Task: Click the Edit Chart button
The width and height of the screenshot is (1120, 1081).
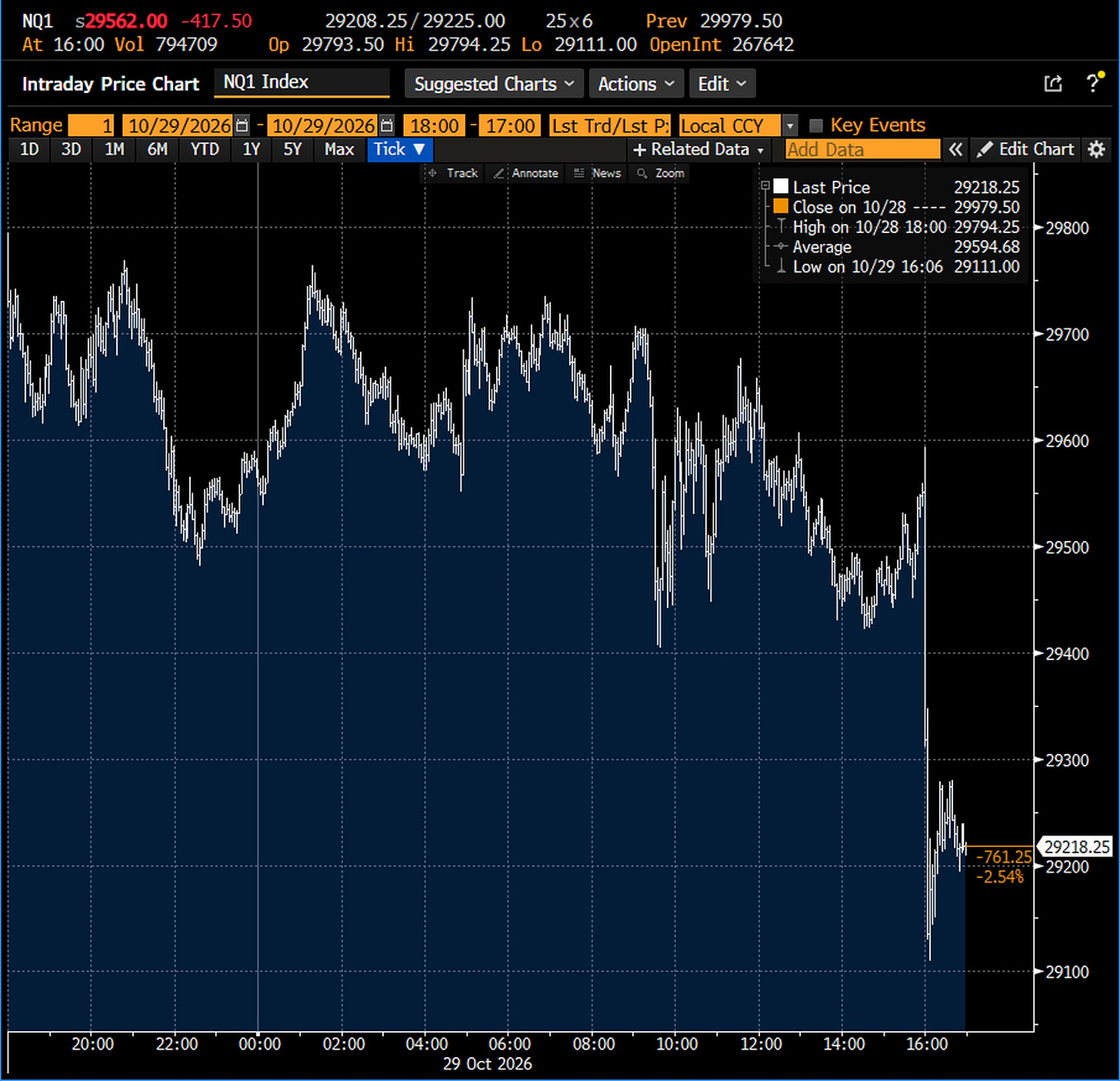Action: [1026, 149]
